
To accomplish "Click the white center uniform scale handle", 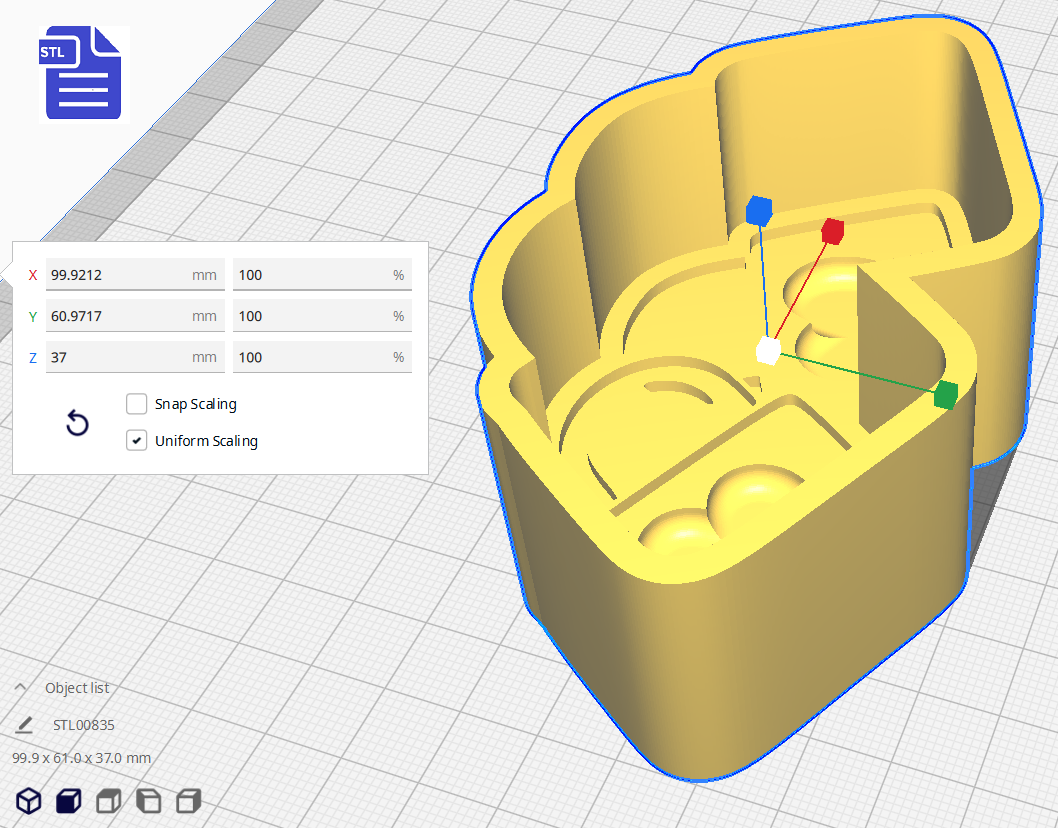I will 767,351.
